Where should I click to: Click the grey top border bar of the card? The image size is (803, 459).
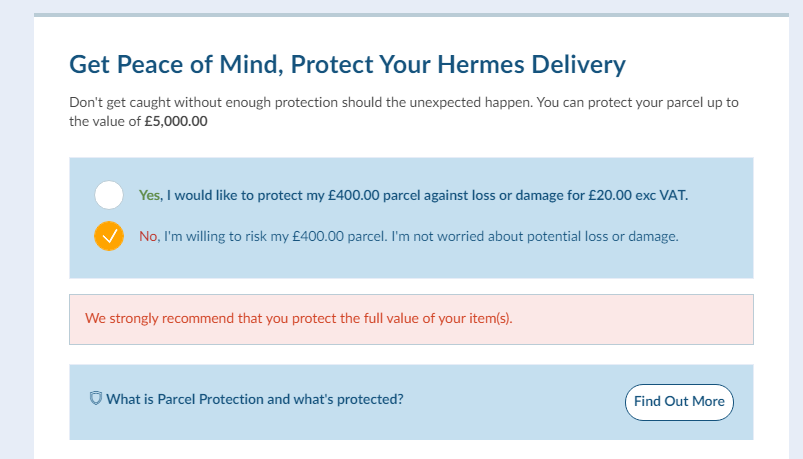click(411, 15)
